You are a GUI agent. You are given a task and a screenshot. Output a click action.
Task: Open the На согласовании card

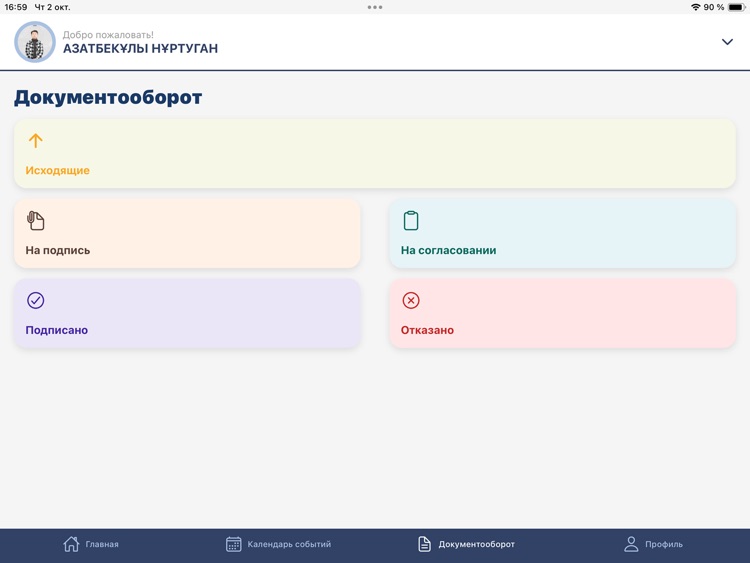tap(562, 233)
